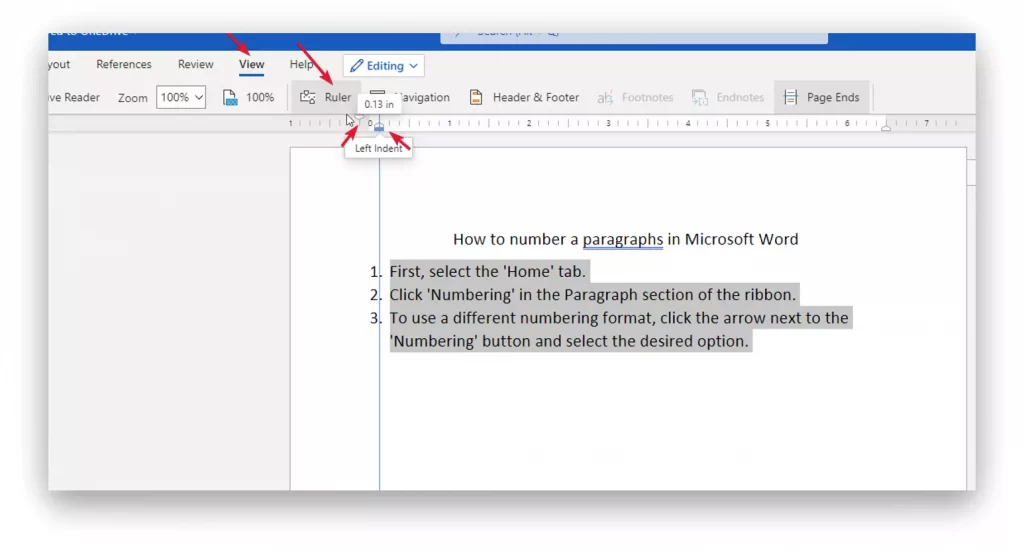Open the Zoom percentage combo box
This screenshot has height=552, width=1024.
181,97
